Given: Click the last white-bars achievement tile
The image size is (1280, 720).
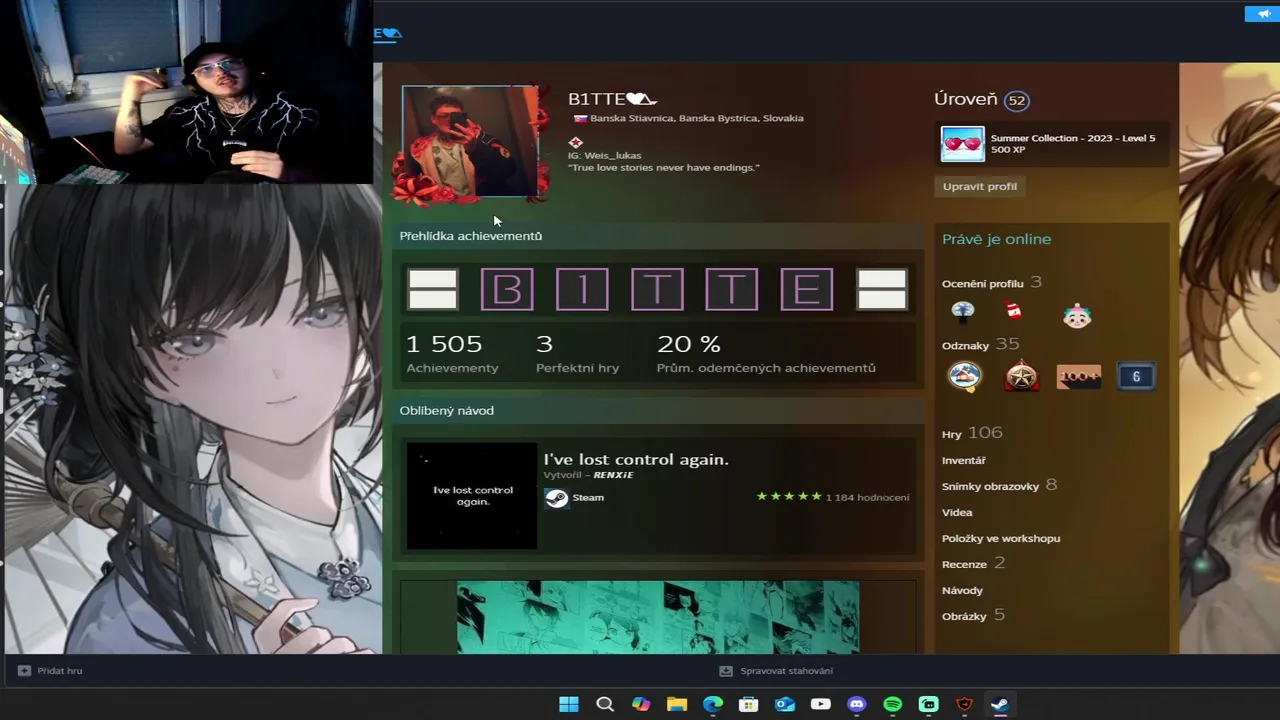Looking at the screenshot, I should pyautogui.click(x=882, y=290).
